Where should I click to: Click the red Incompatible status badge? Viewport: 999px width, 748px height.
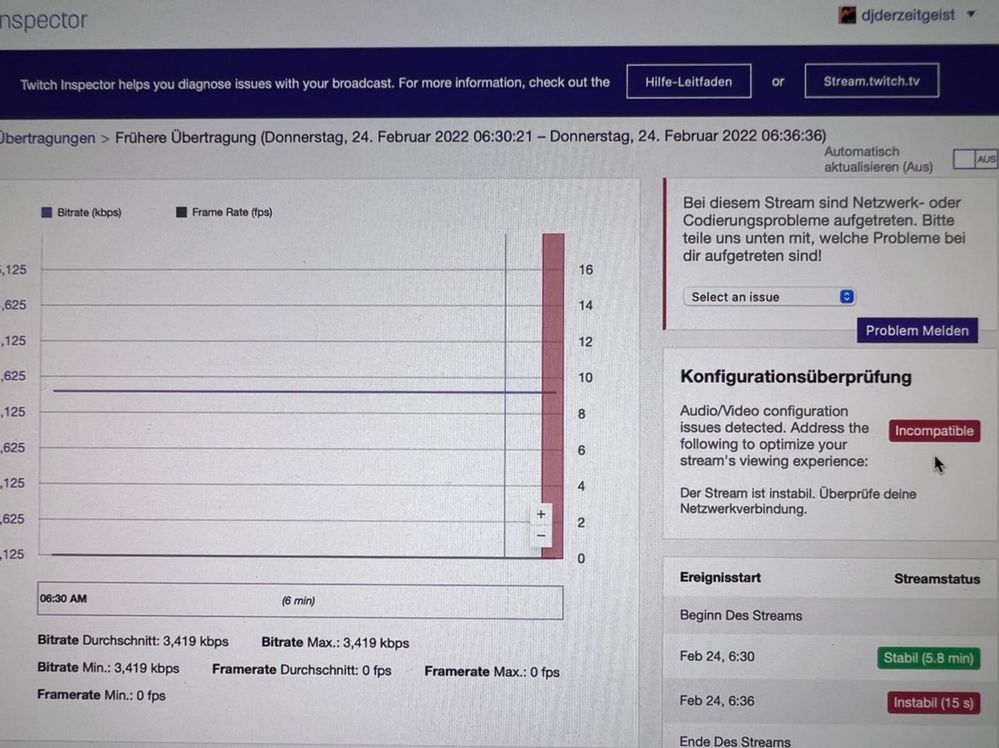(x=934, y=431)
